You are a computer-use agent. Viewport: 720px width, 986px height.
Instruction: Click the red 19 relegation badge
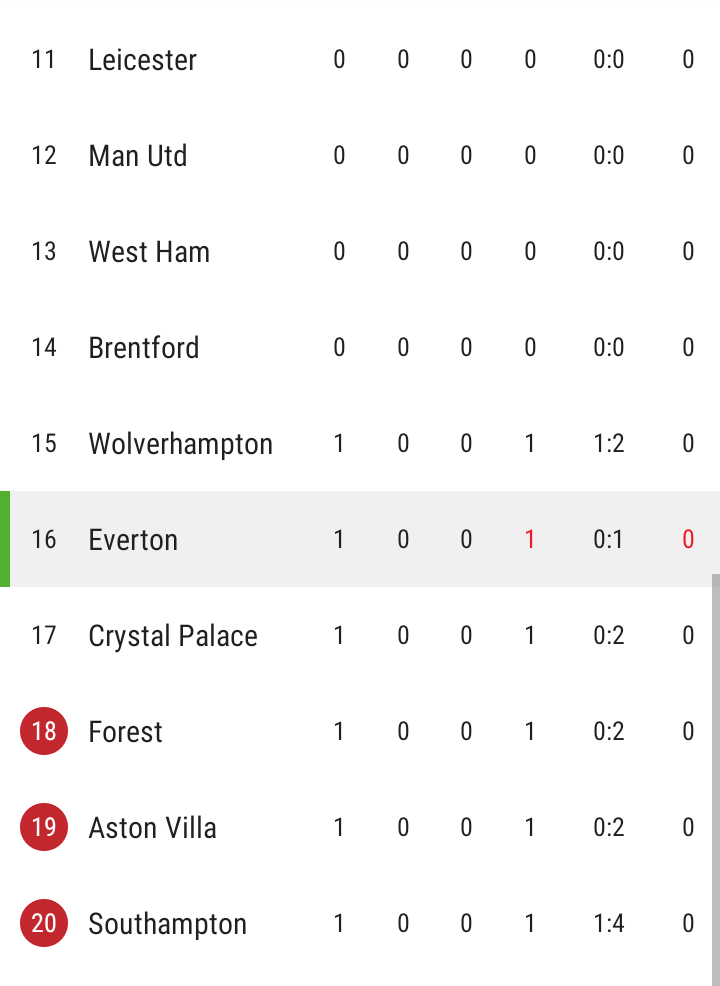(x=44, y=827)
